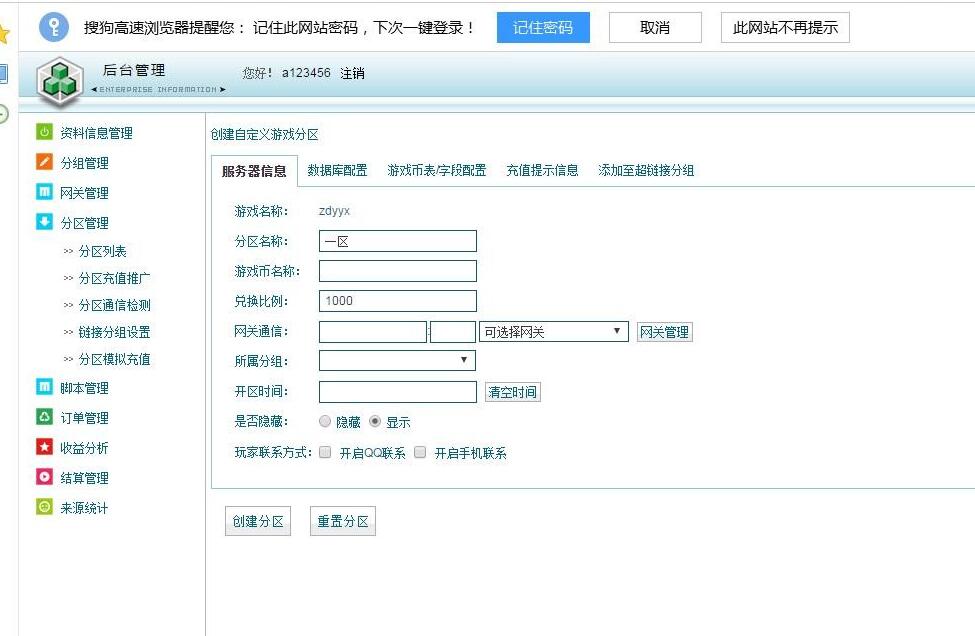Click the green 订单管理 icon
Image resolution: width=975 pixels, height=636 pixels.
[44, 417]
